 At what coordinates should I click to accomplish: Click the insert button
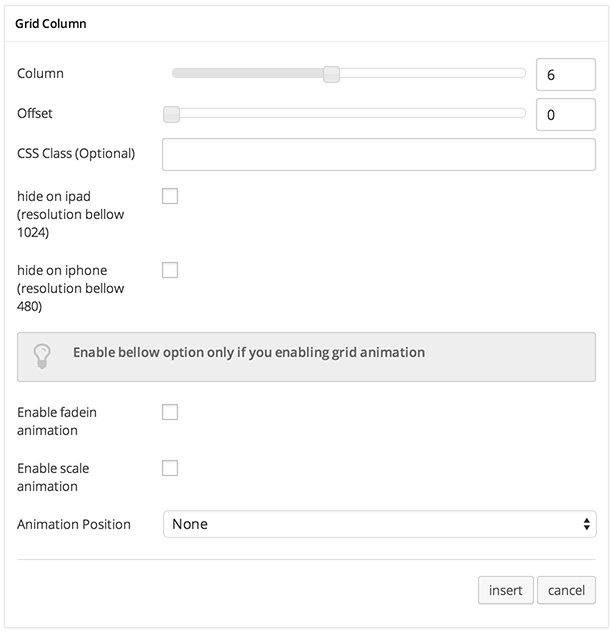point(505,590)
